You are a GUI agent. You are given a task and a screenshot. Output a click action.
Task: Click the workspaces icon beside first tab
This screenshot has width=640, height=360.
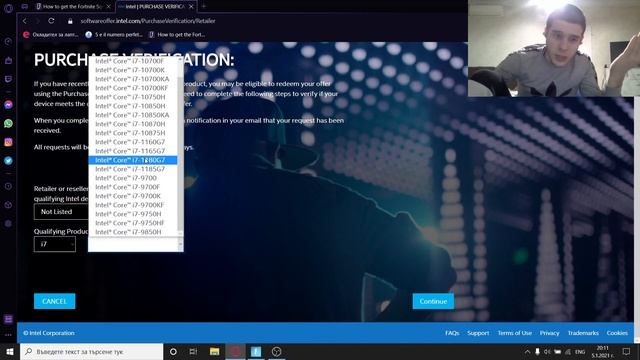click(24, 7)
